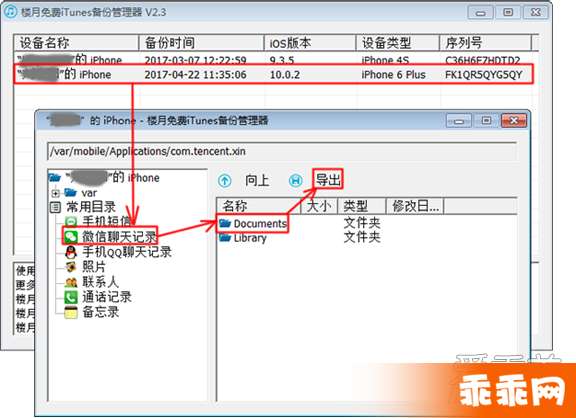
Task: Select the Library folder row
Action: [367, 238]
